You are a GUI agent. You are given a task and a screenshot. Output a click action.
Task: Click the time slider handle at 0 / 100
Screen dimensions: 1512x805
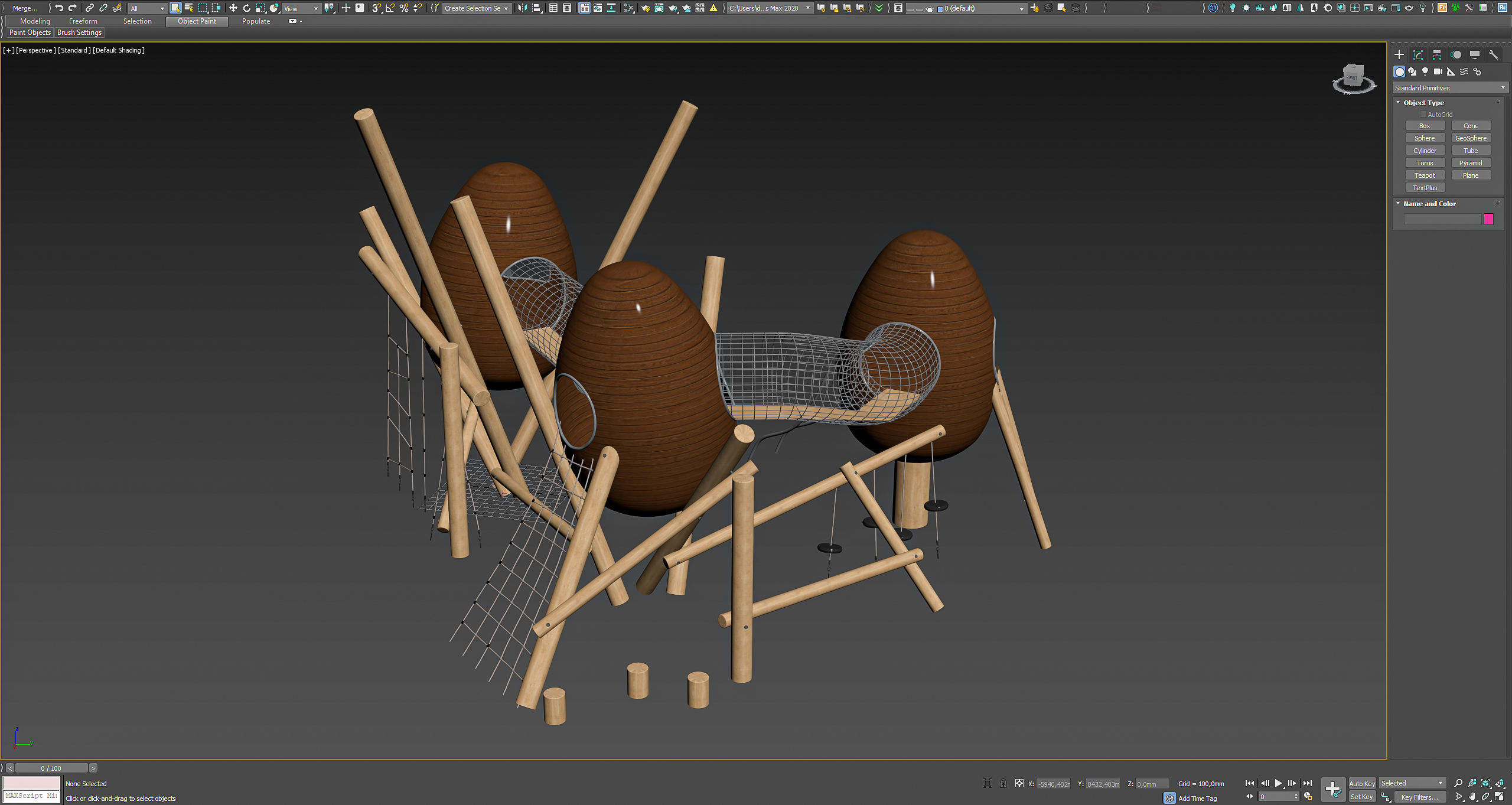pyautogui.click(x=51, y=768)
